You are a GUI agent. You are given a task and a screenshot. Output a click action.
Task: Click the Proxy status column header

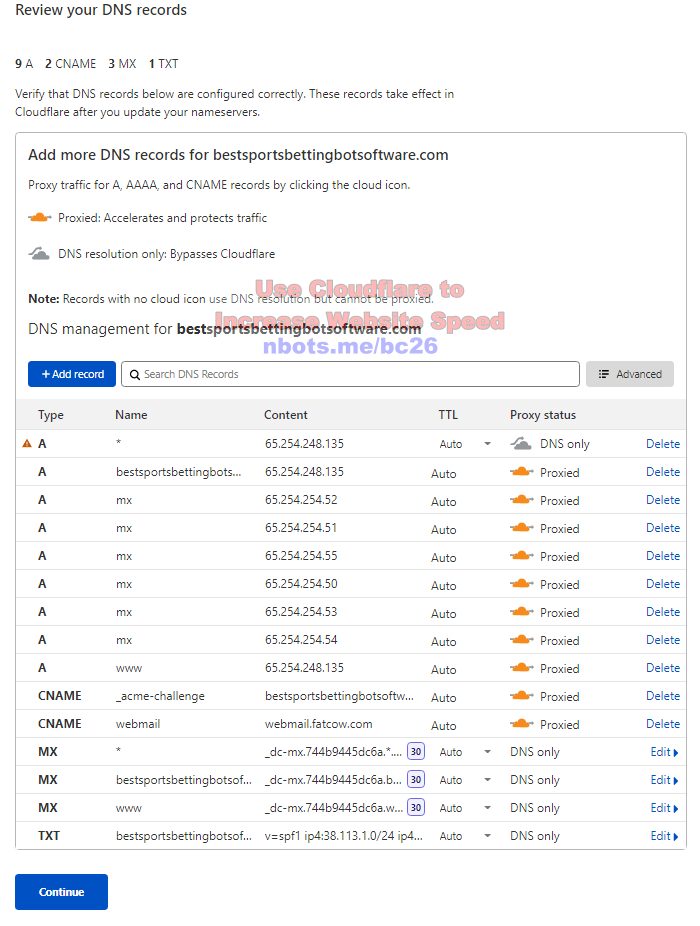(543, 415)
